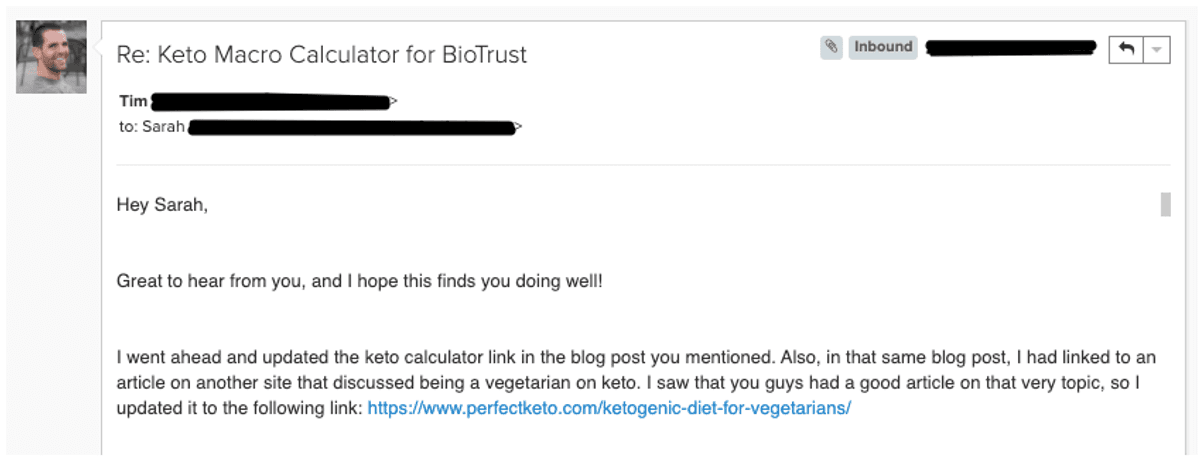Open the dropdown arrow beside reply
The image size is (1200, 463).
(x=1156, y=50)
